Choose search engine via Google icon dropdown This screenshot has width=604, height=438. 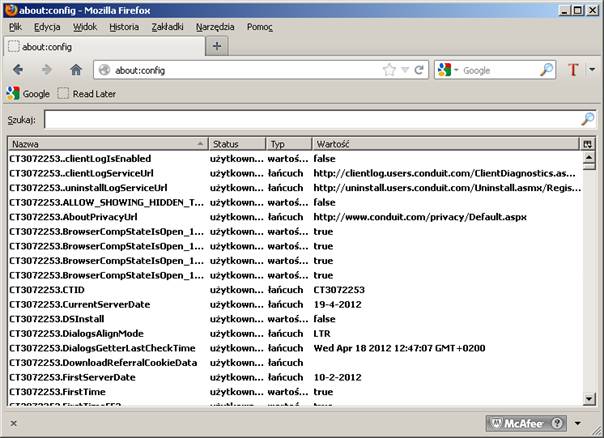[448, 70]
